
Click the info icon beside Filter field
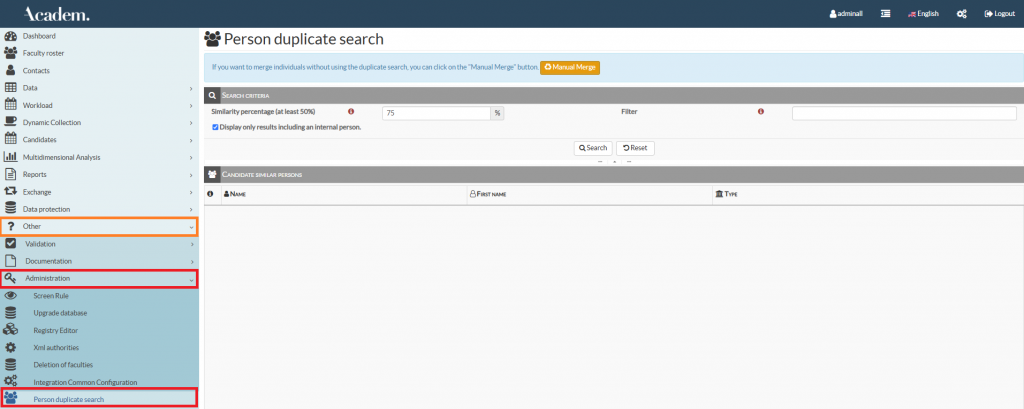pyautogui.click(x=761, y=112)
